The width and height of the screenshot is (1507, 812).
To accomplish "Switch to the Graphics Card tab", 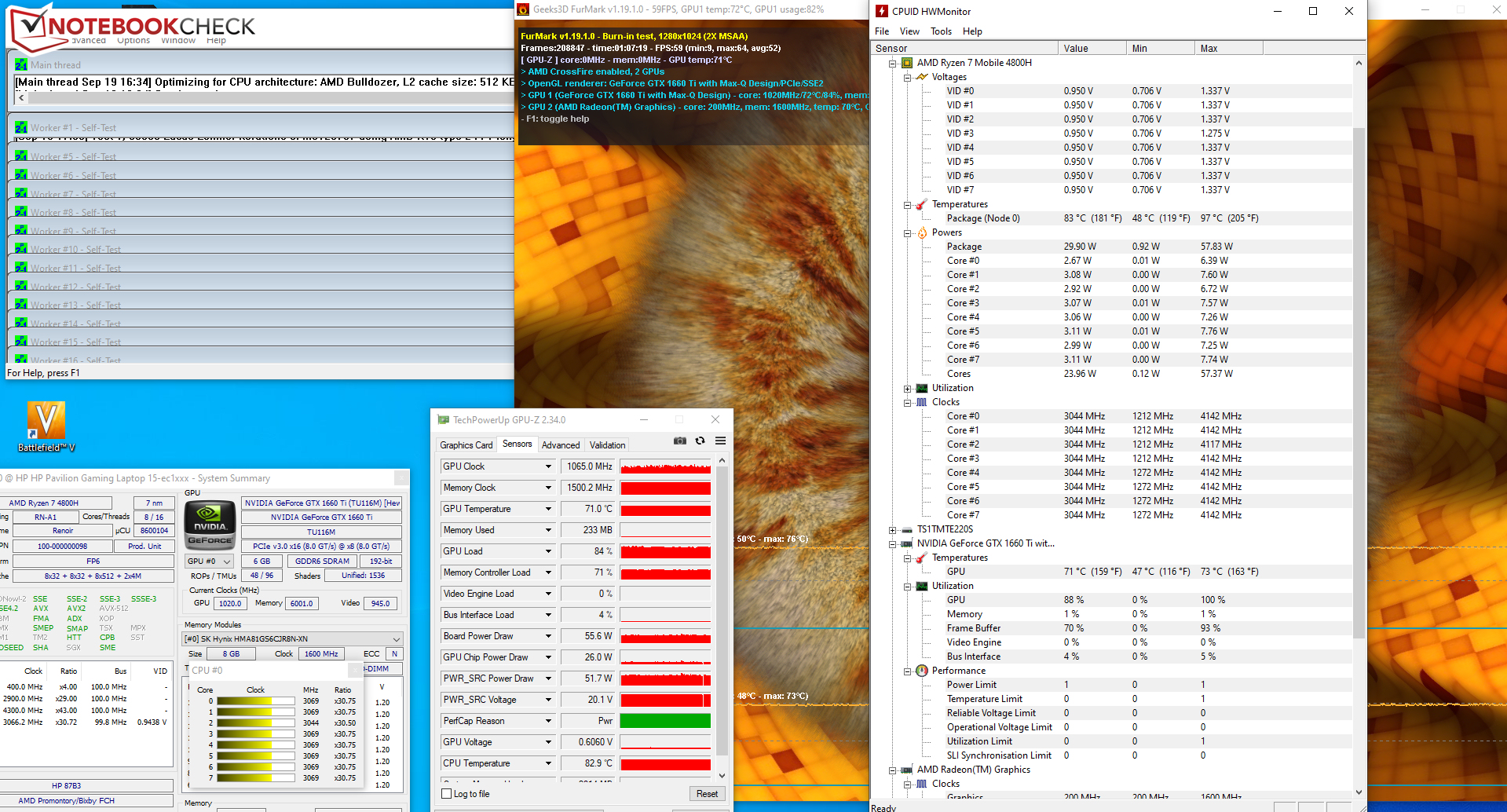I will [466, 444].
